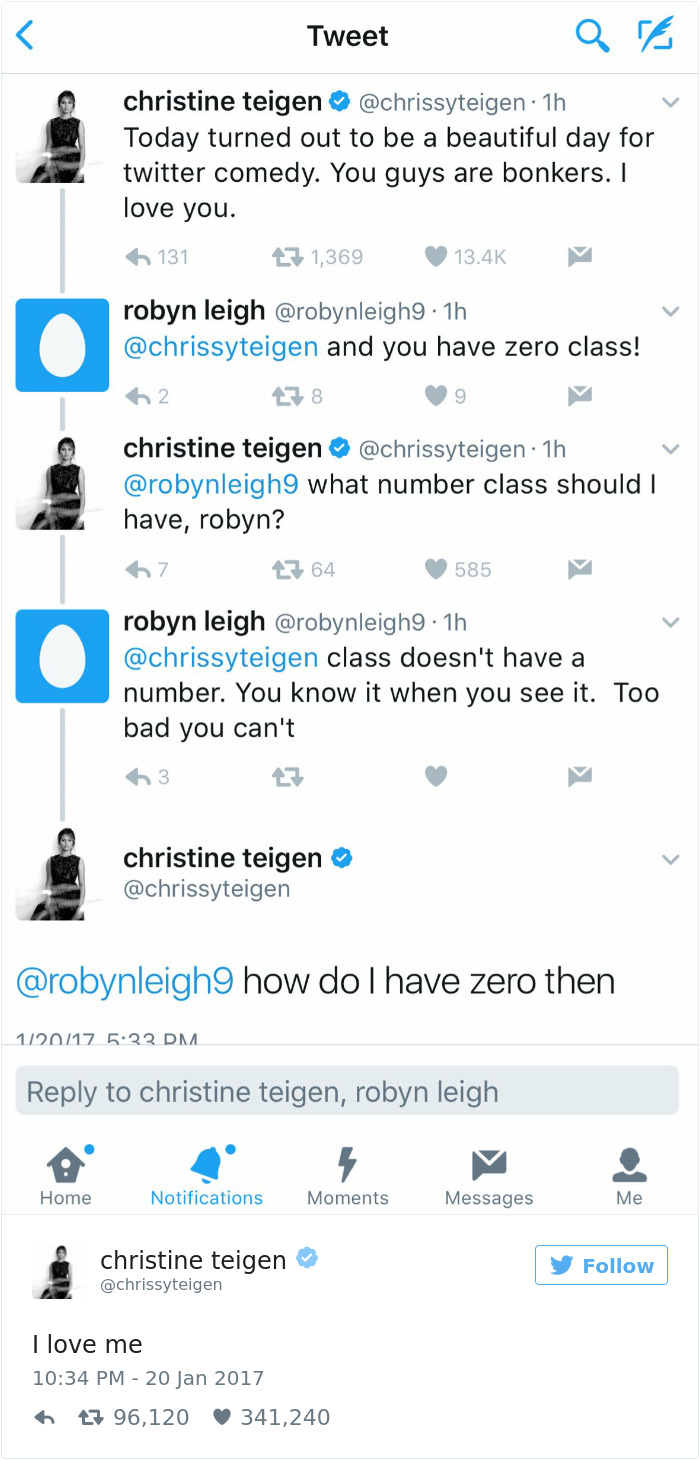The image size is (700, 1460).
Task: Compose a new tweet
Action: [655, 35]
